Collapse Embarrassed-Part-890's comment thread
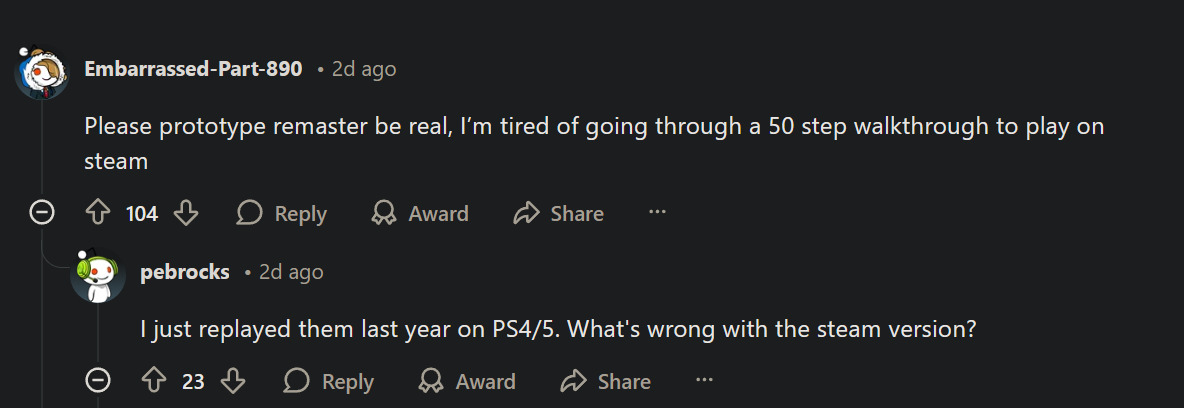Viewport: 1184px width, 408px height. click(x=42, y=213)
